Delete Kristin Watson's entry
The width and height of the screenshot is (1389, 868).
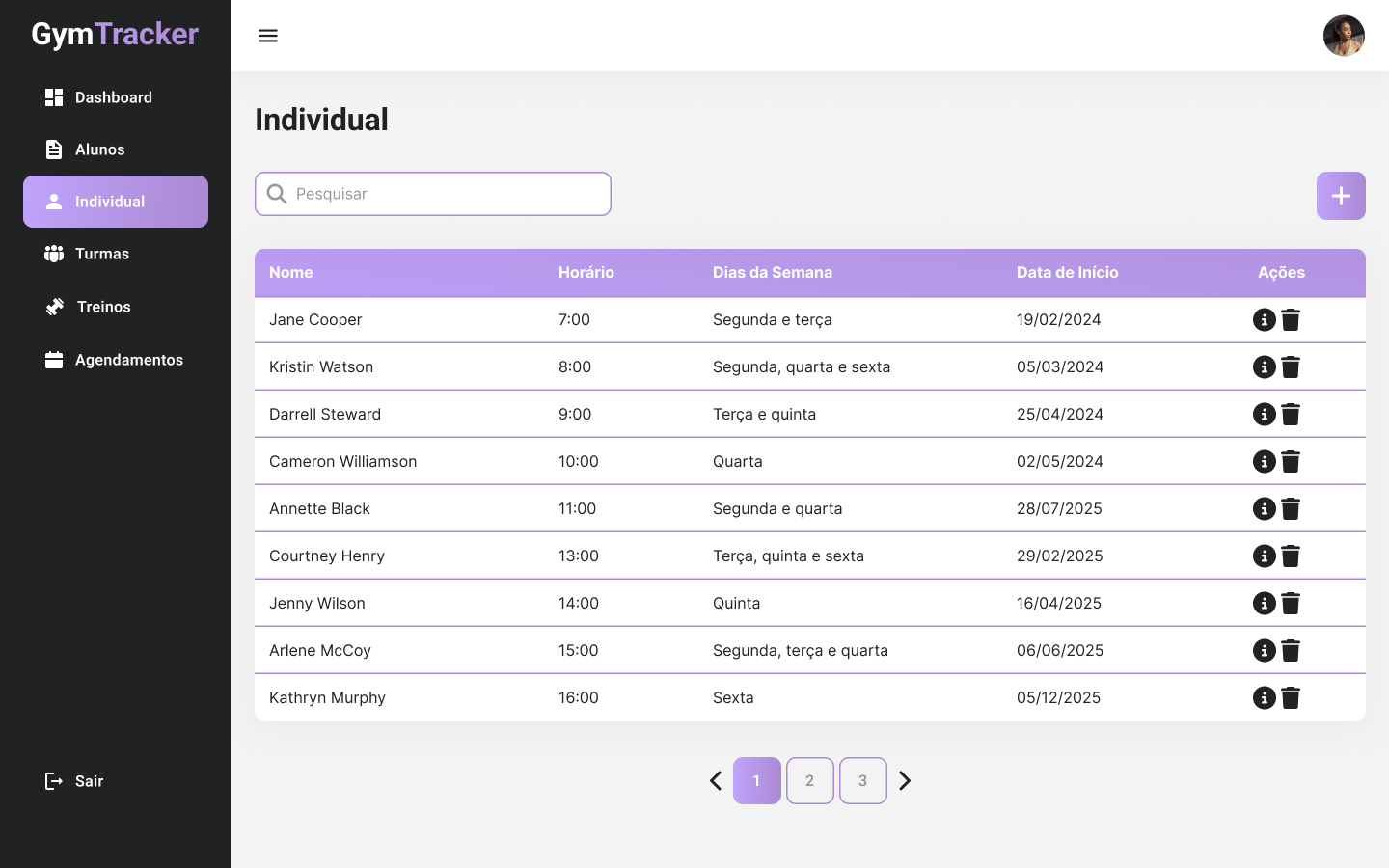point(1291,367)
